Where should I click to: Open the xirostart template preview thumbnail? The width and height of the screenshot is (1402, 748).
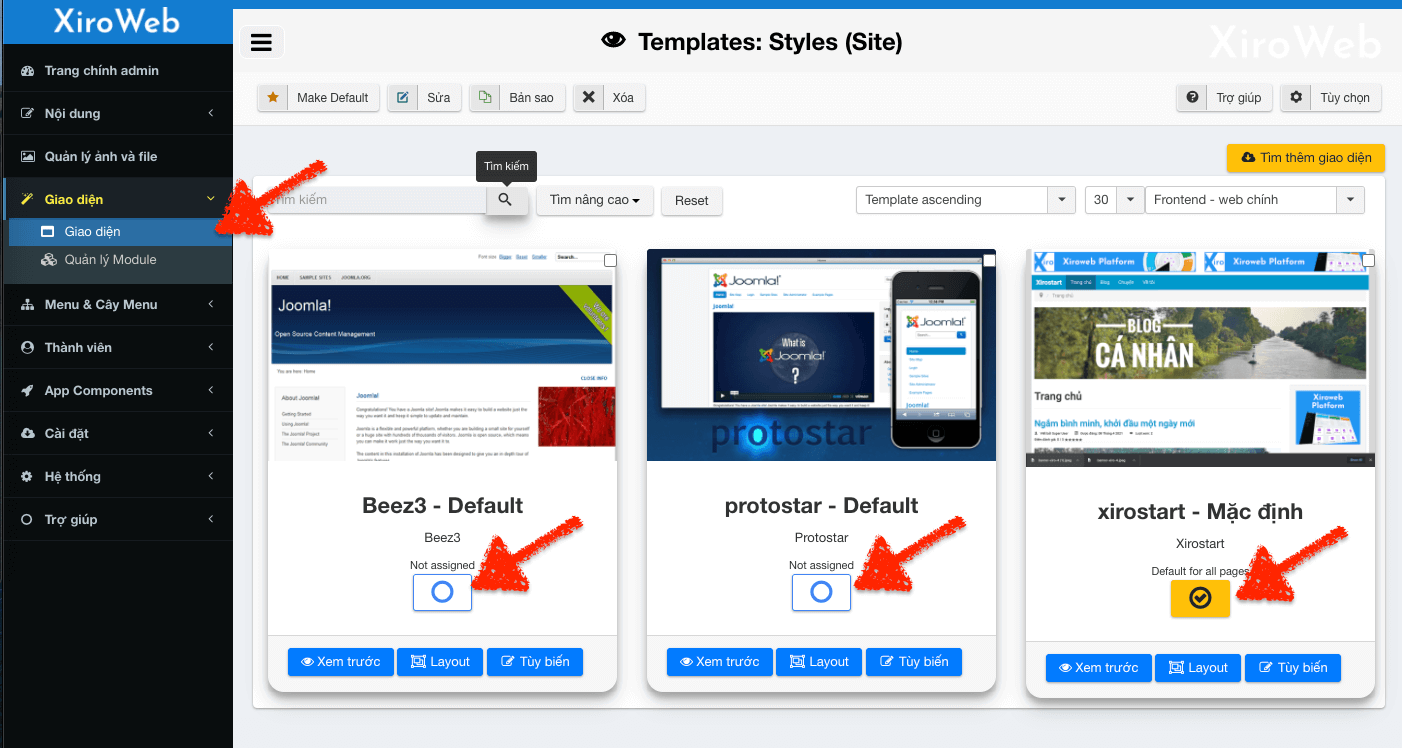click(1200, 358)
